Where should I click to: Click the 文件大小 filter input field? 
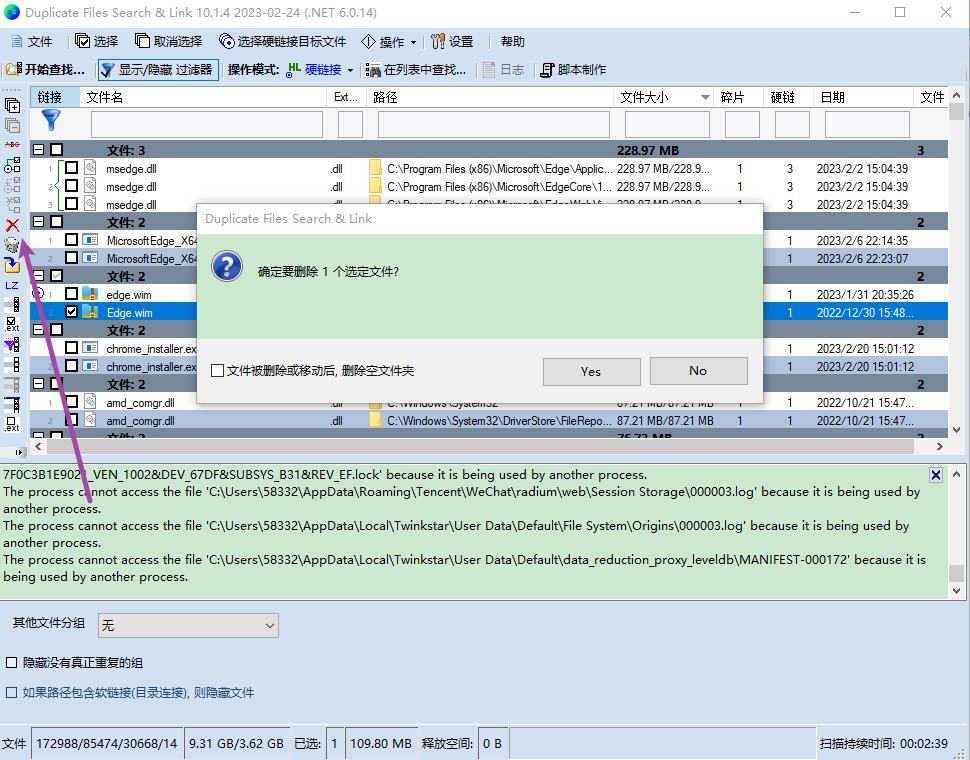click(667, 124)
